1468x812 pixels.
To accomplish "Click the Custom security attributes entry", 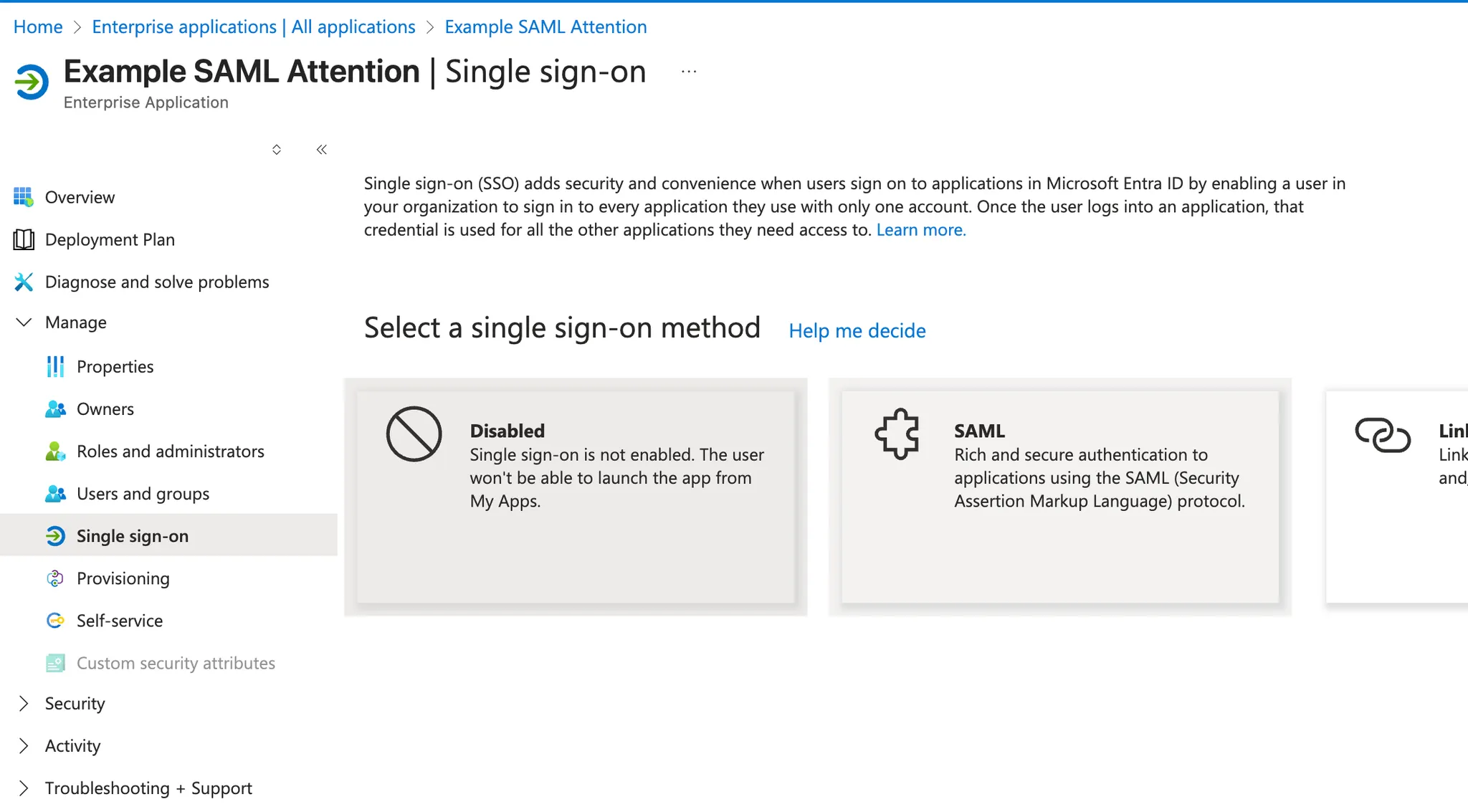I will click(176, 663).
